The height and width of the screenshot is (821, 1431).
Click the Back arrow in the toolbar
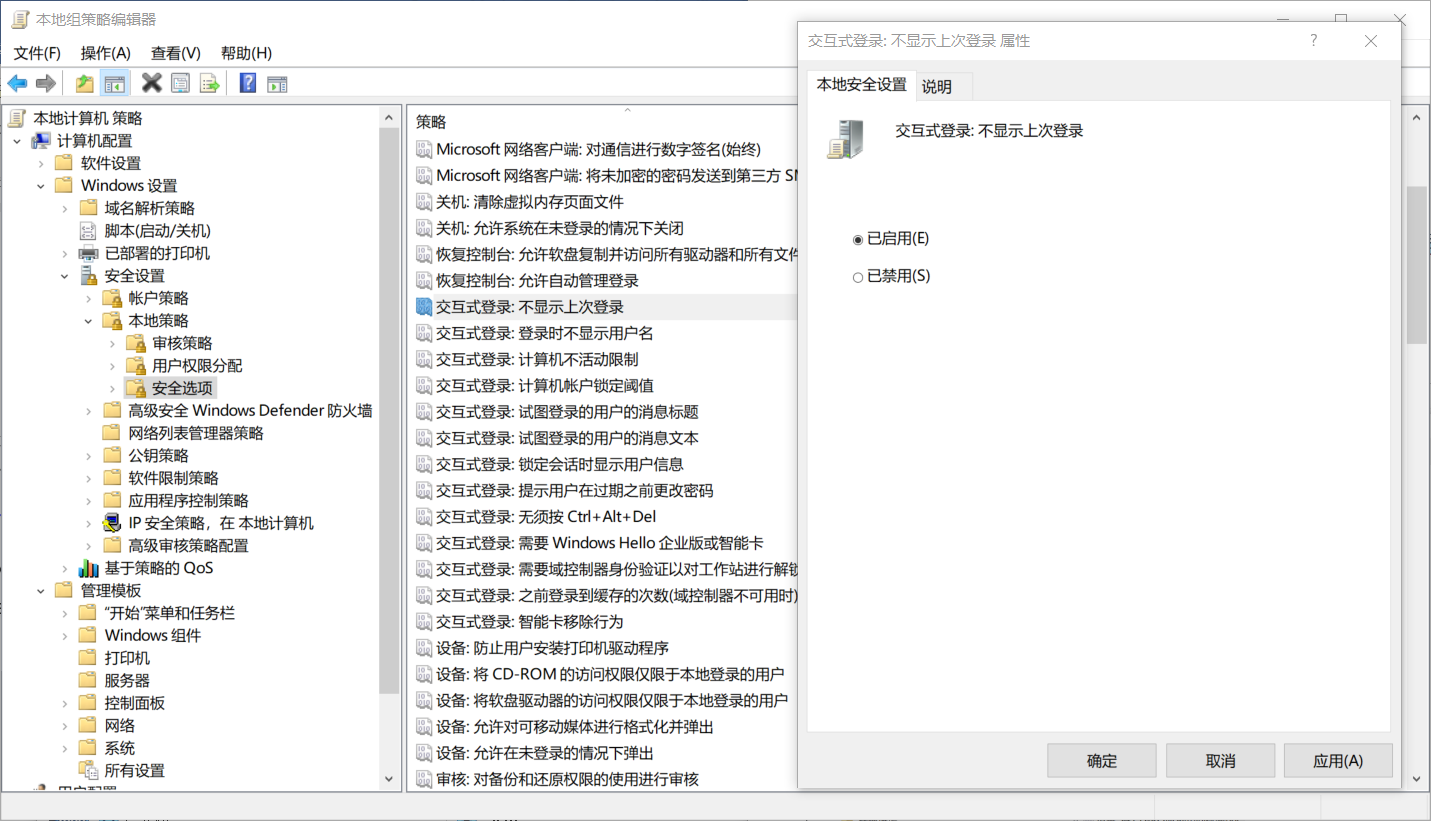pos(18,83)
